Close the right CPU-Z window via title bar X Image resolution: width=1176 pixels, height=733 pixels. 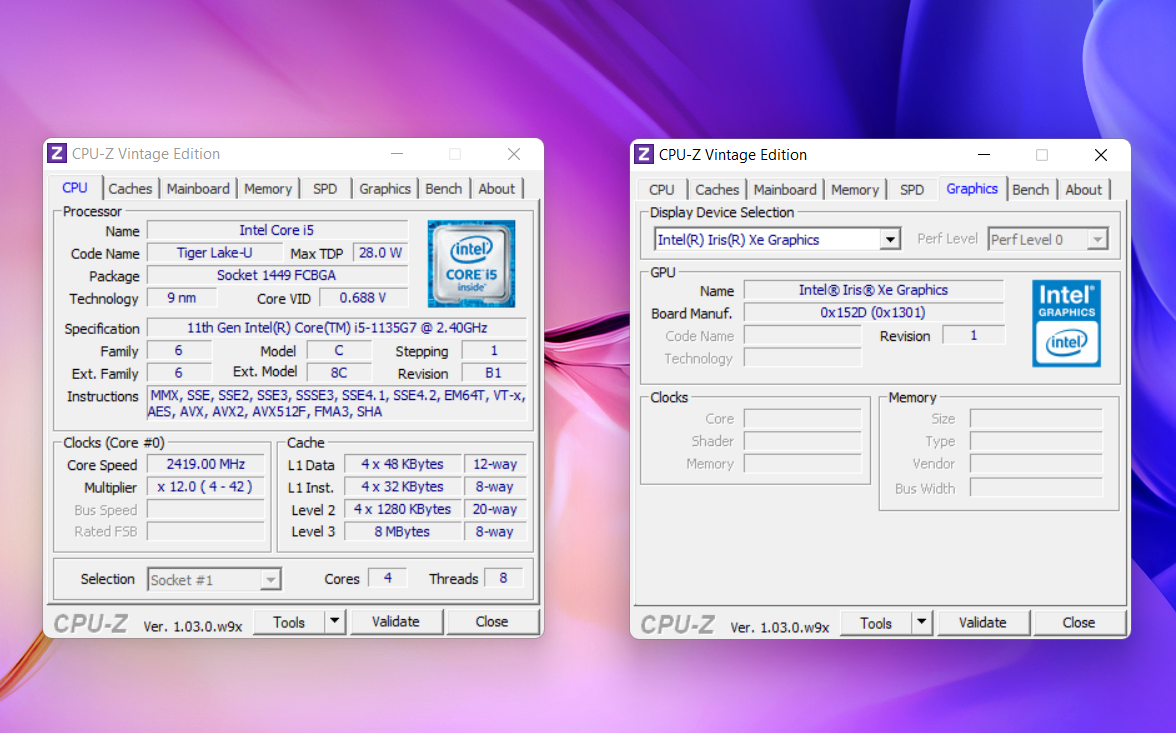click(1100, 155)
